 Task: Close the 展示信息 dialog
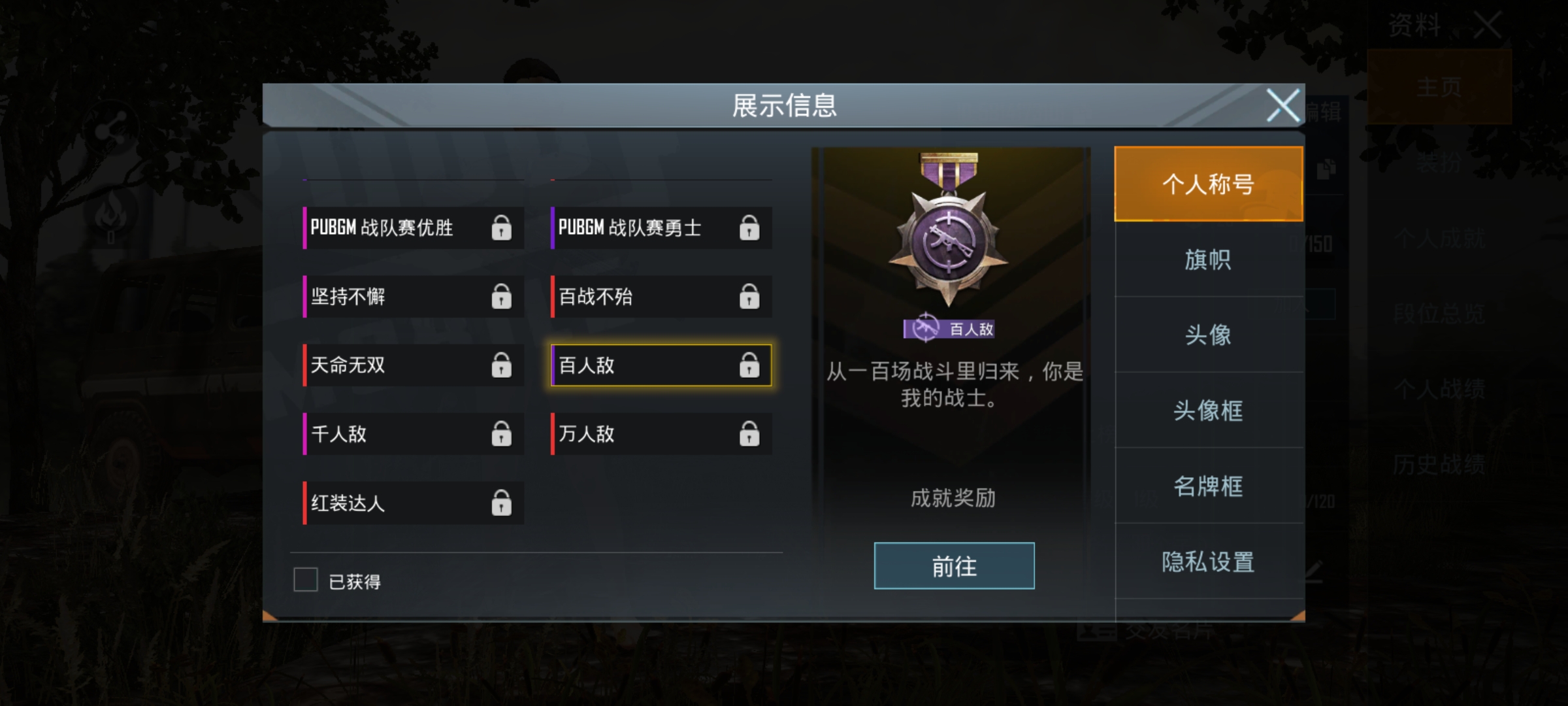1282,106
